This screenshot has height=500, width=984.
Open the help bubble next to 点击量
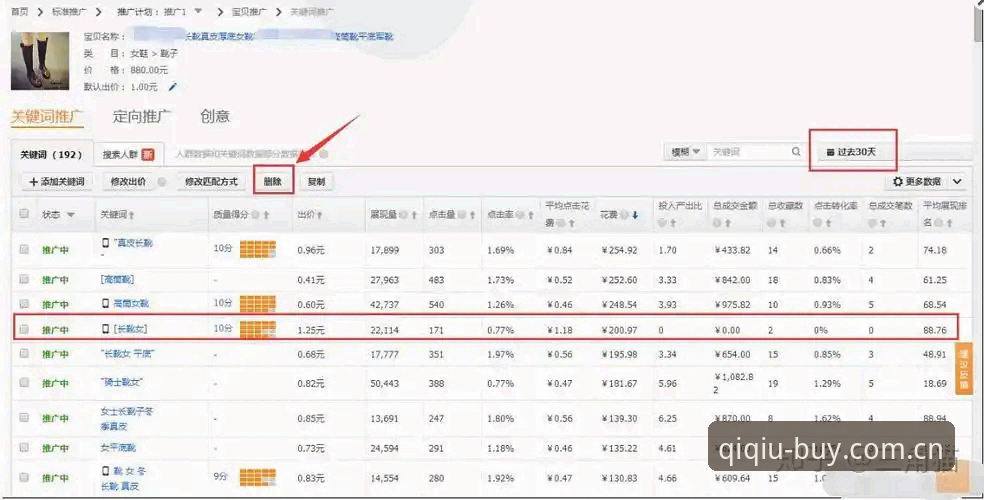[463, 215]
